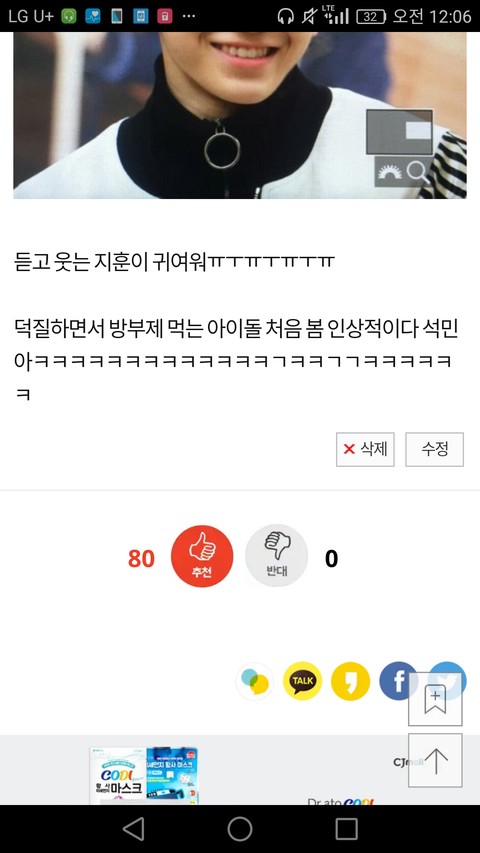480x853 pixels.
Task: Tap the image view-mode overlay box
Action: tap(400, 132)
